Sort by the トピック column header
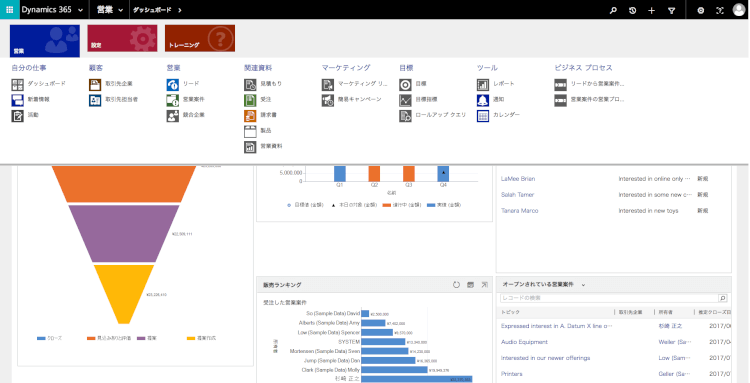 pyautogui.click(x=510, y=312)
